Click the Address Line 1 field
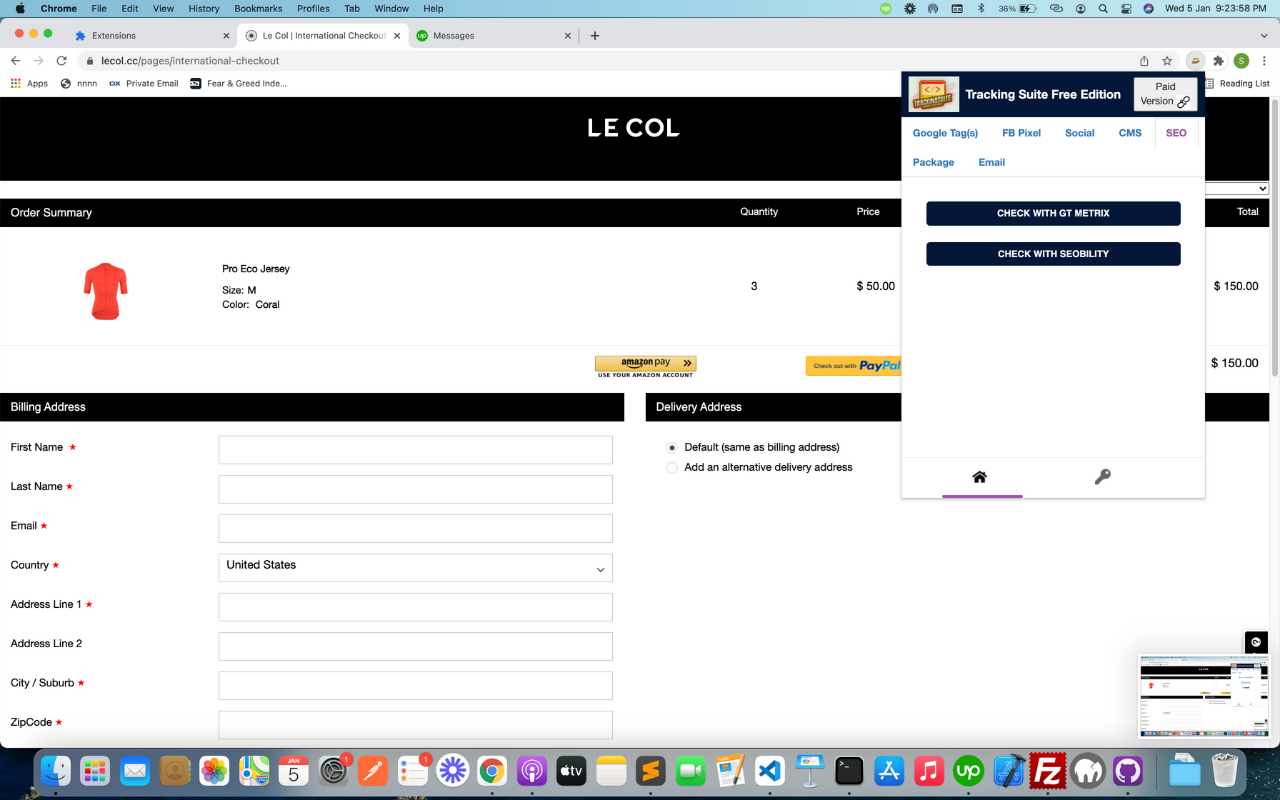Image resolution: width=1280 pixels, height=800 pixels. point(415,607)
